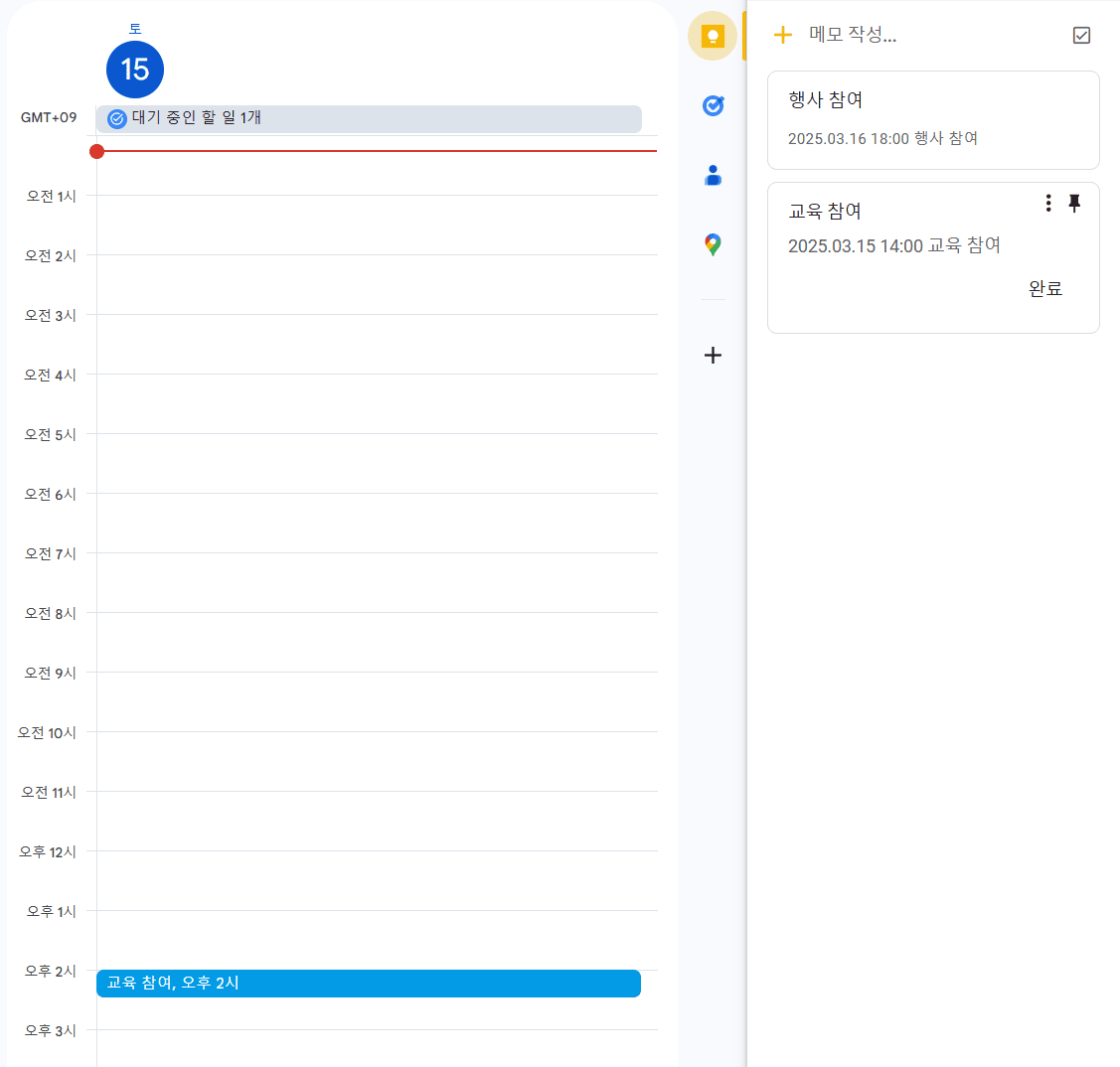This screenshot has width=1120, height=1067.
Task: Click the red current time indicator
Action: (x=96, y=151)
